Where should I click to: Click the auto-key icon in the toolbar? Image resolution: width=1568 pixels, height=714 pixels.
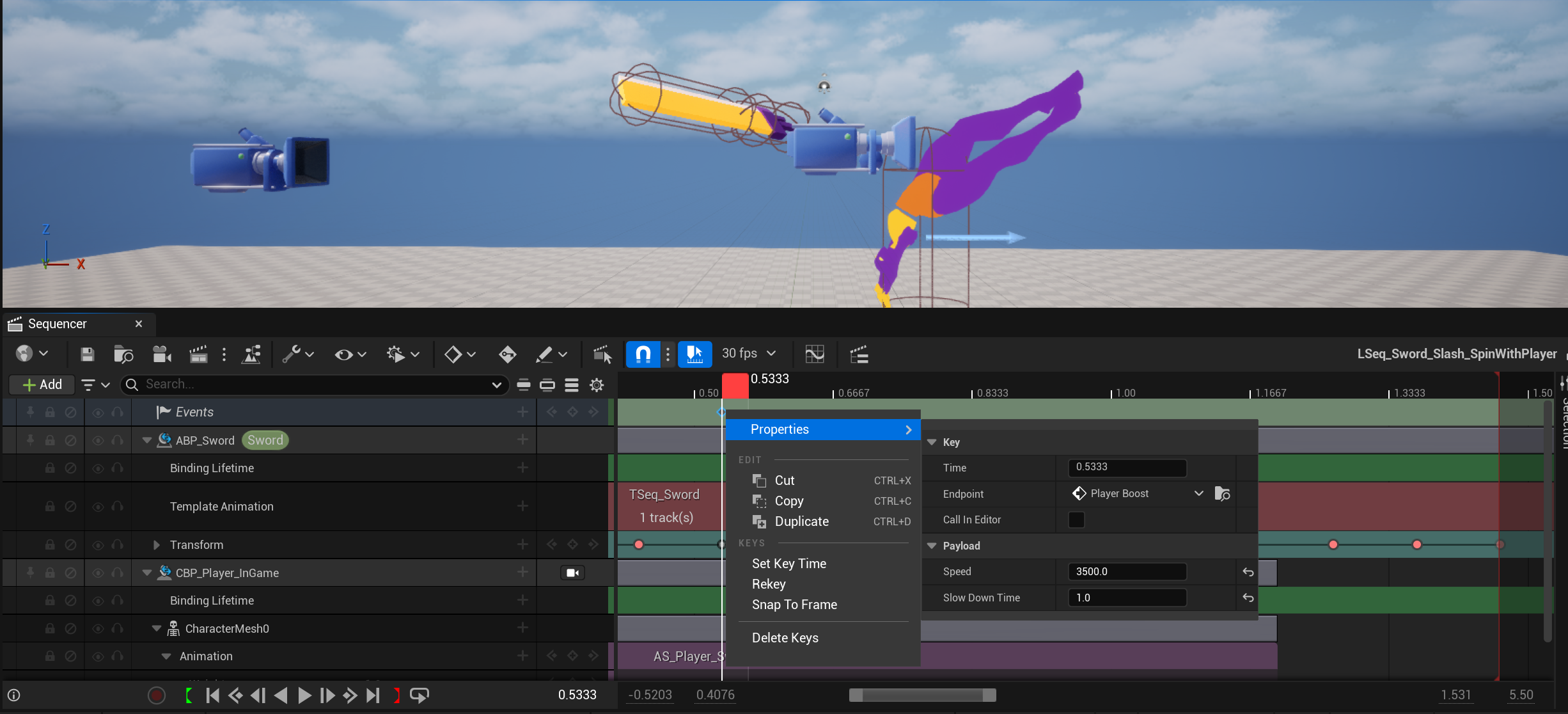point(507,354)
